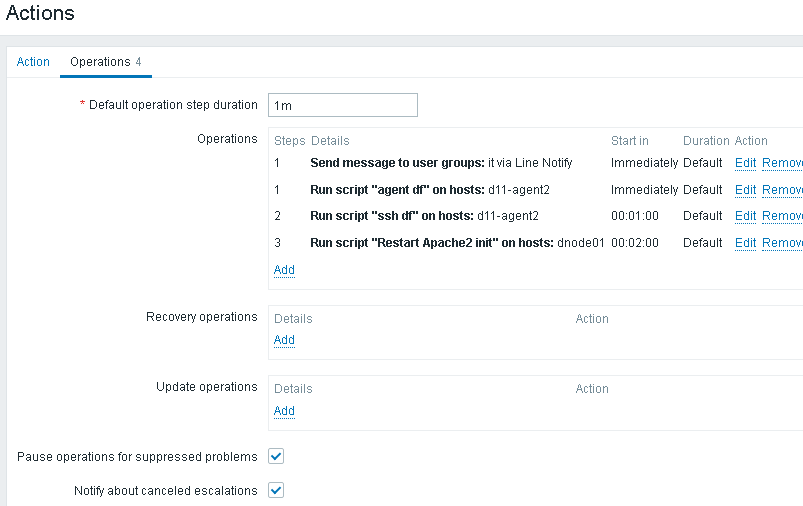The width and height of the screenshot is (803, 506).
Task: Add a new operation step
Action: tap(284, 270)
